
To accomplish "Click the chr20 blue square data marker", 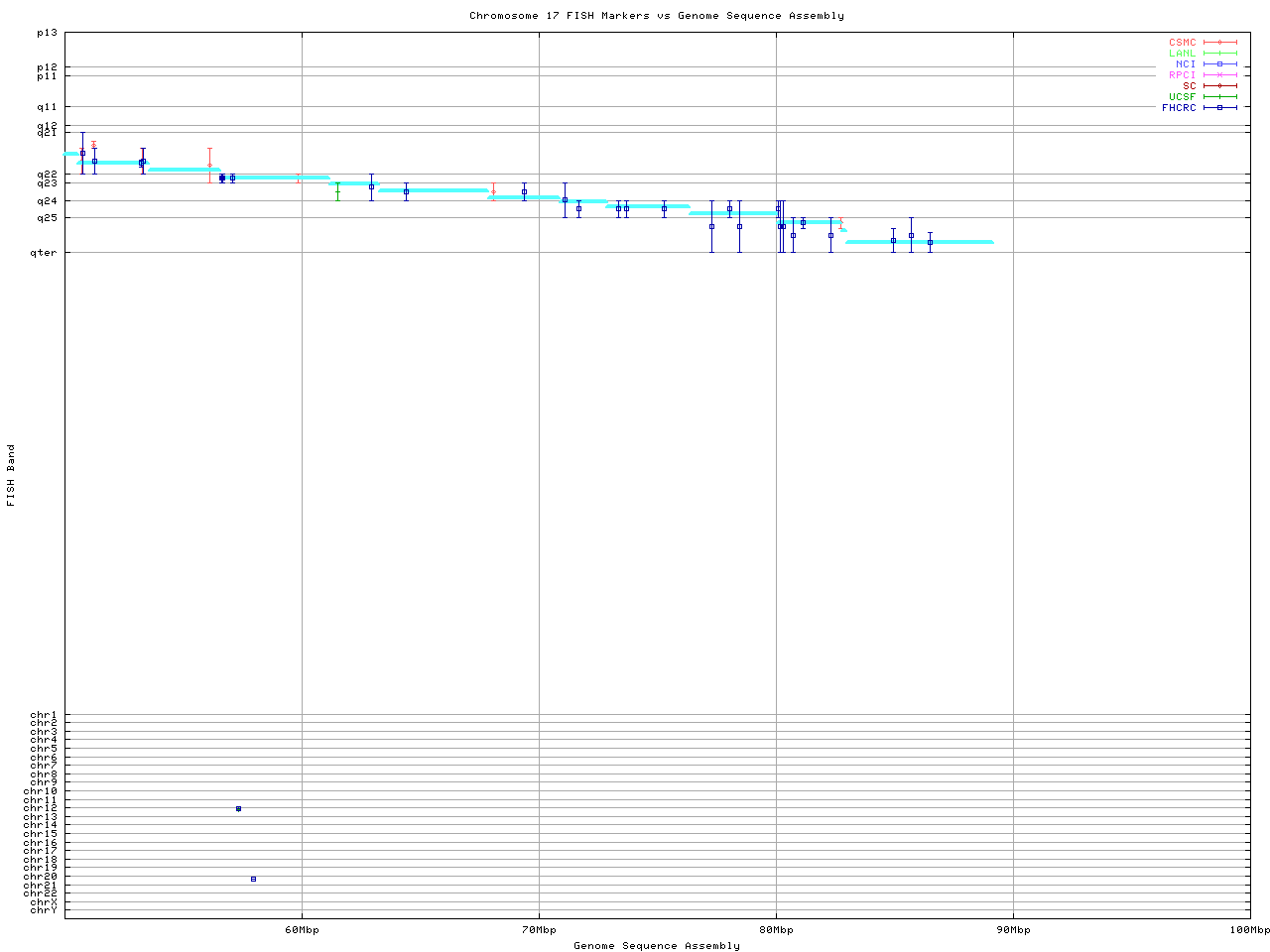I will [254, 879].
